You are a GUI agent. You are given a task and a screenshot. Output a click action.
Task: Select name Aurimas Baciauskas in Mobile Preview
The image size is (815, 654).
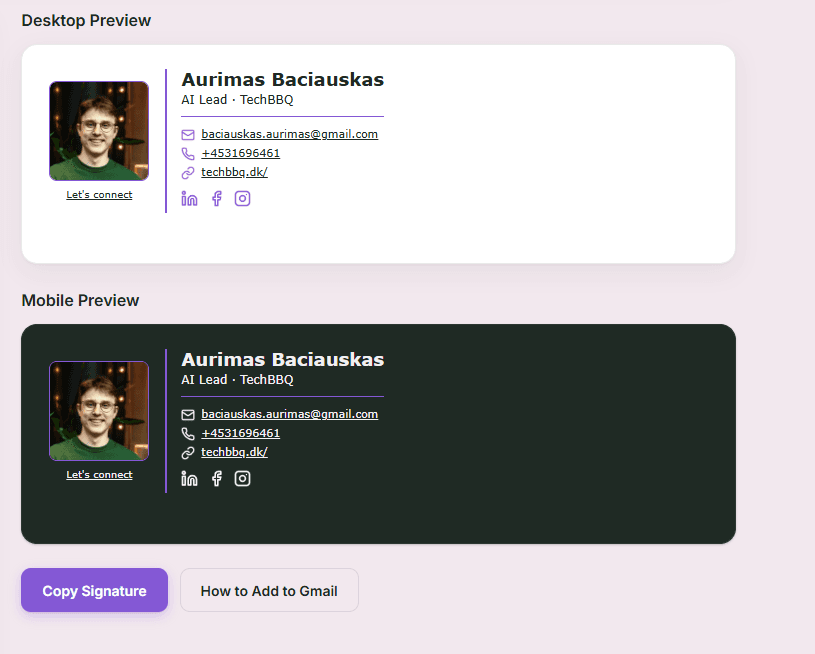[x=283, y=360]
